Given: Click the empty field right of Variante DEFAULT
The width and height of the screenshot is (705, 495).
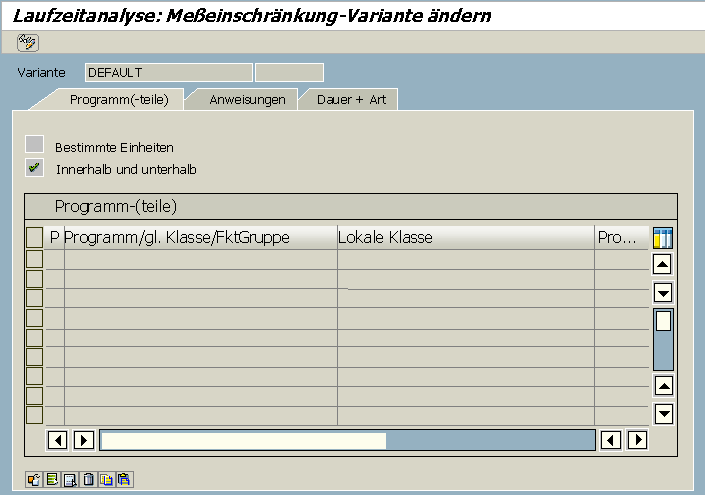Looking at the screenshot, I should coord(289,72).
